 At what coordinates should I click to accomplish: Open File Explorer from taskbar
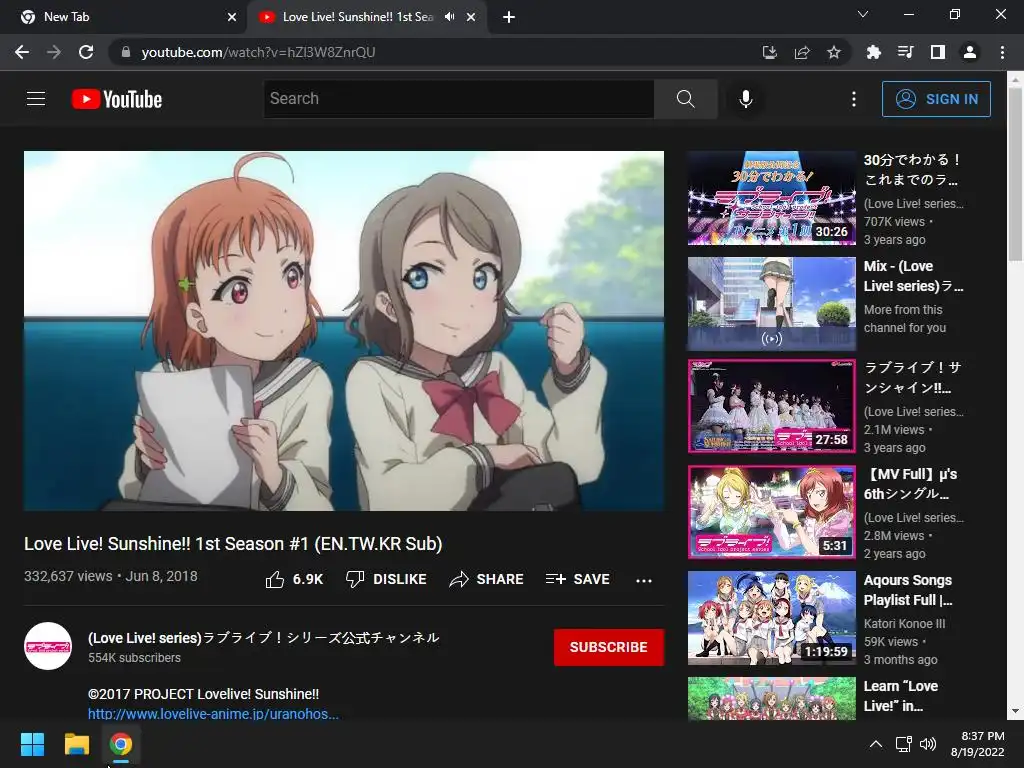(x=76, y=744)
